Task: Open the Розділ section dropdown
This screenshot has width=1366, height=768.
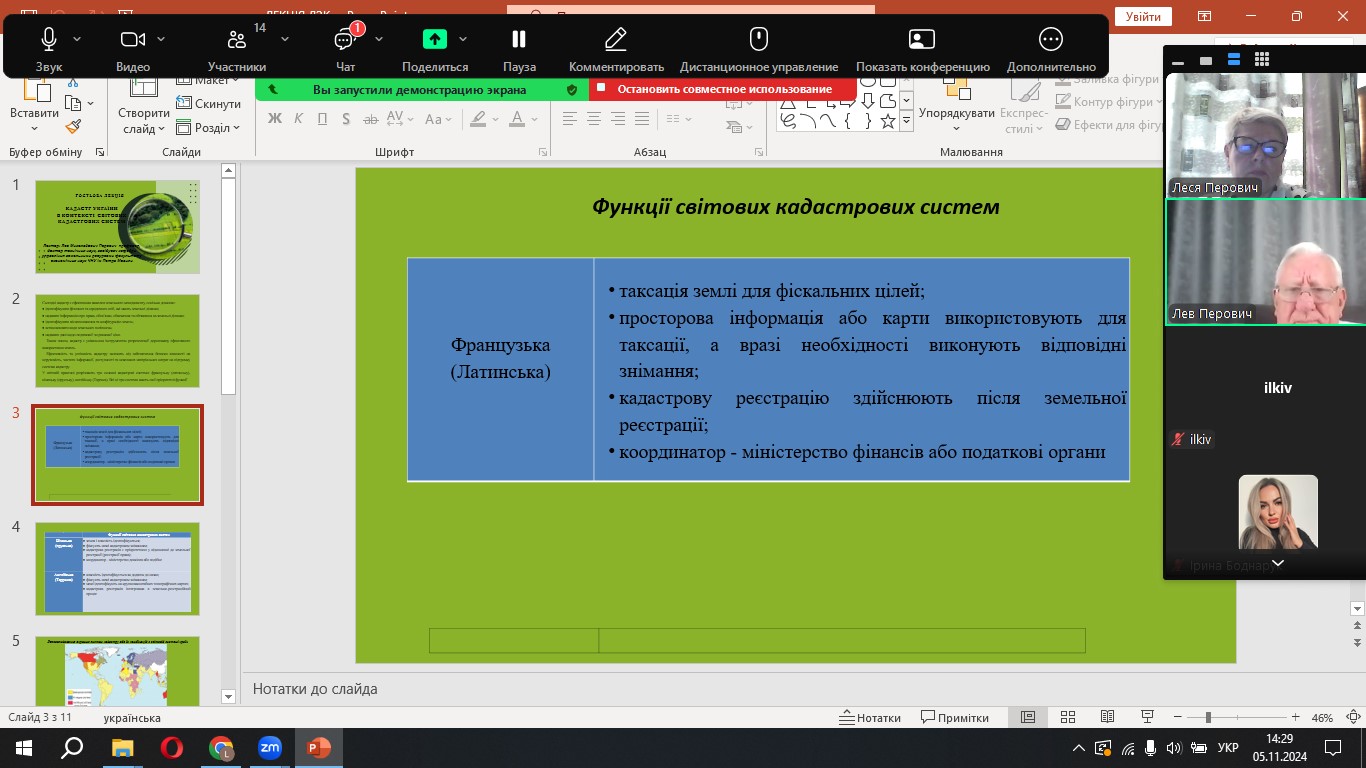Action: (209, 128)
